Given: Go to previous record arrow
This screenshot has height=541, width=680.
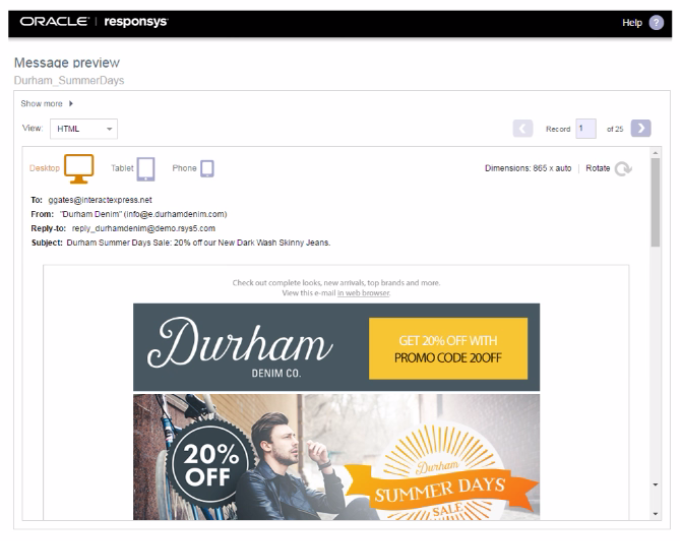Looking at the screenshot, I should [x=523, y=128].
